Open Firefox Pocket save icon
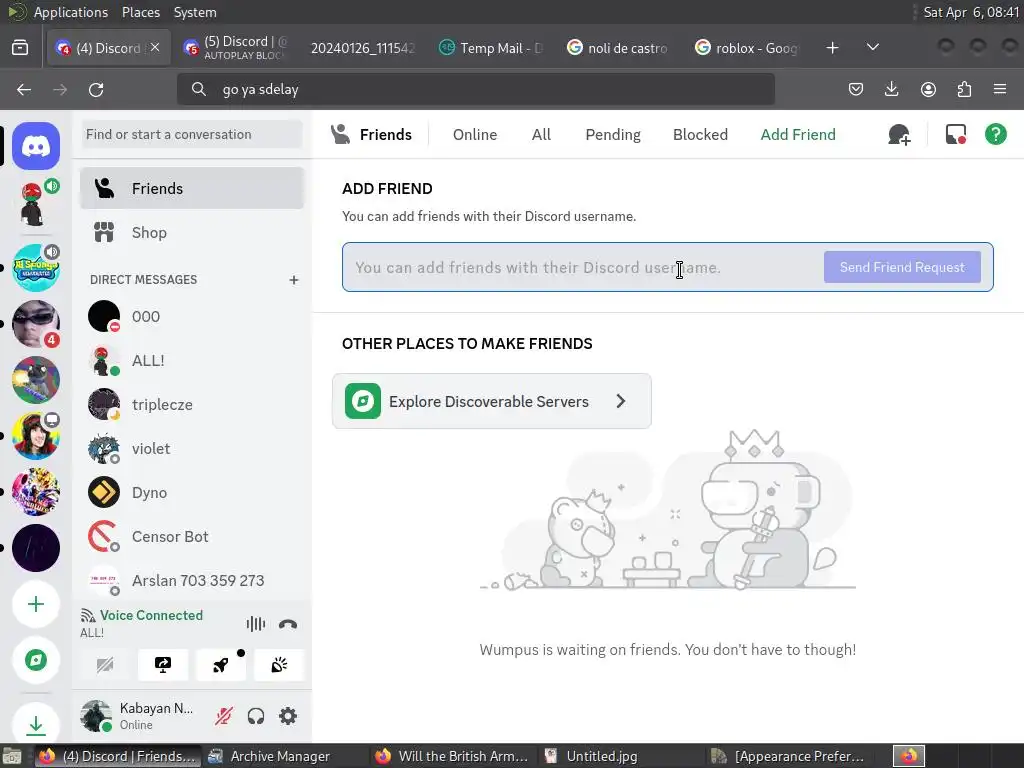 point(856,89)
